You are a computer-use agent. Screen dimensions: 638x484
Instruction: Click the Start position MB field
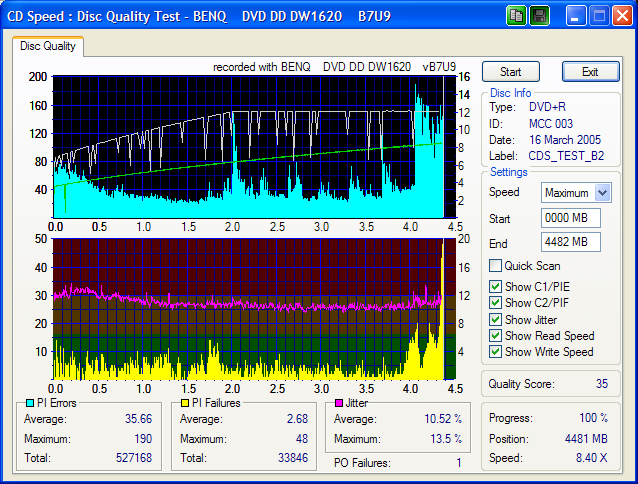569,218
